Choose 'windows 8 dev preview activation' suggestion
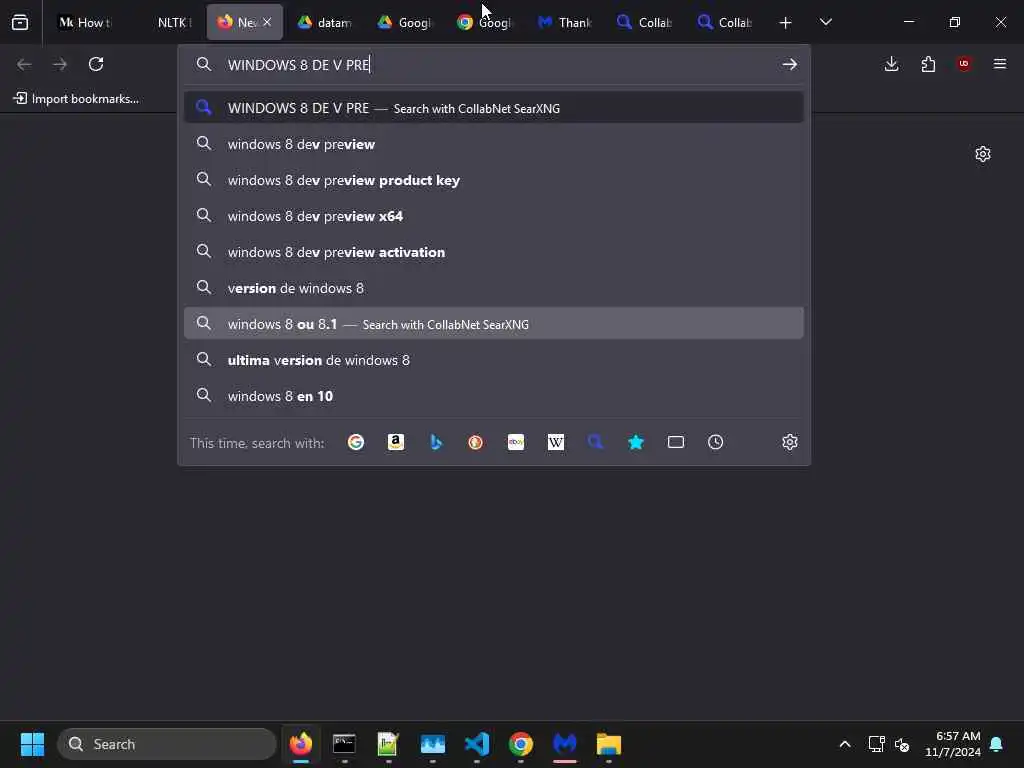Viewport: 1024px width, 768px height. click(x=494, y=252)
